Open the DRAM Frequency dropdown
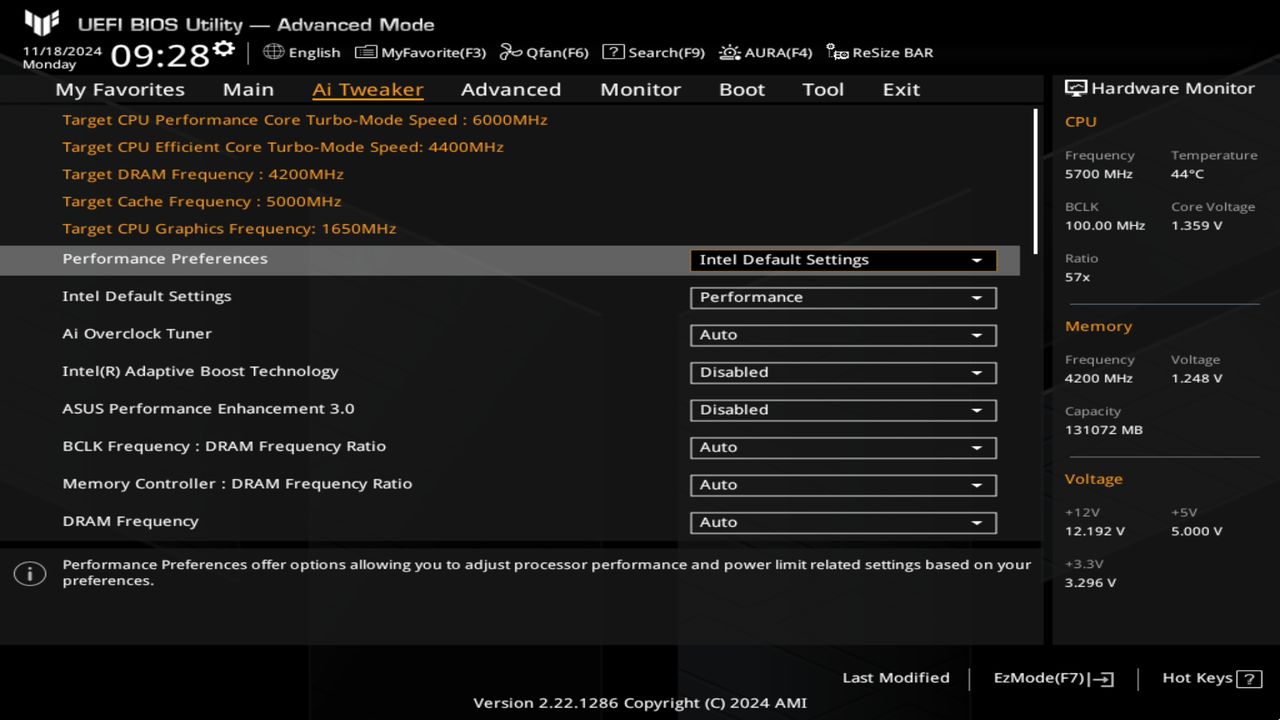This screenshot has width=1280, height=720. pos(843,522)
